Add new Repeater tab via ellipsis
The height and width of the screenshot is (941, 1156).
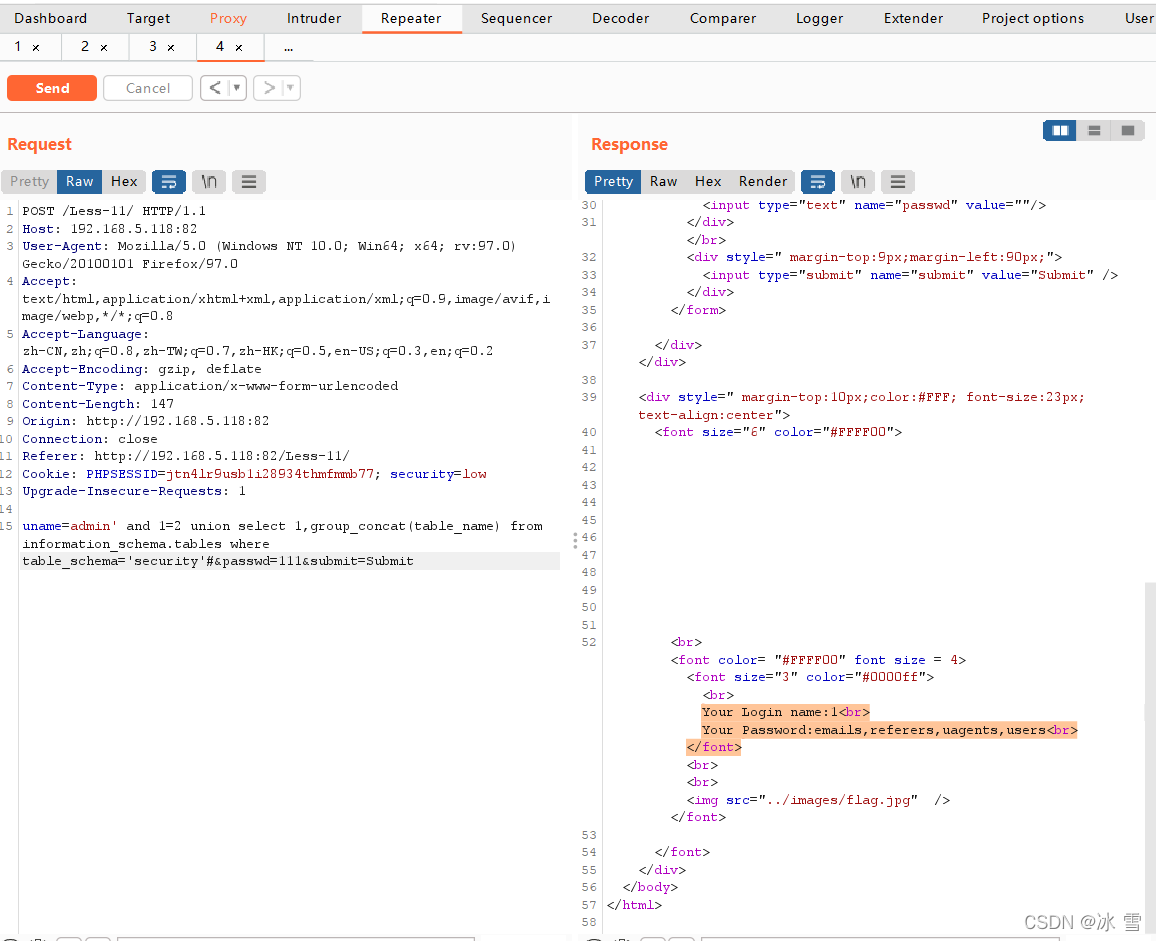(288, 48)
